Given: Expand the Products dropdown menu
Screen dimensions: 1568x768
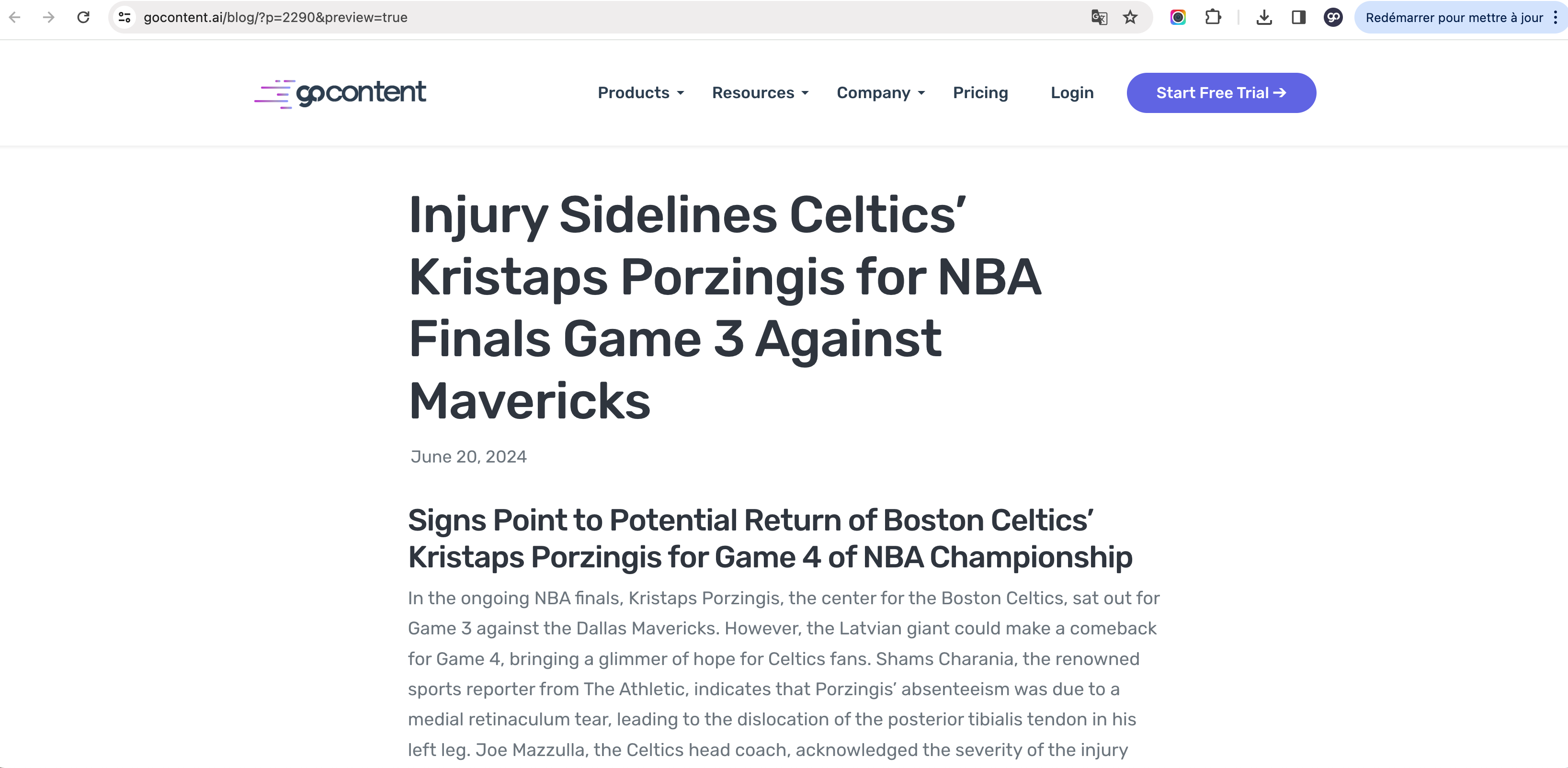Looking at the screenshot, I should click(x=640, y=92).
